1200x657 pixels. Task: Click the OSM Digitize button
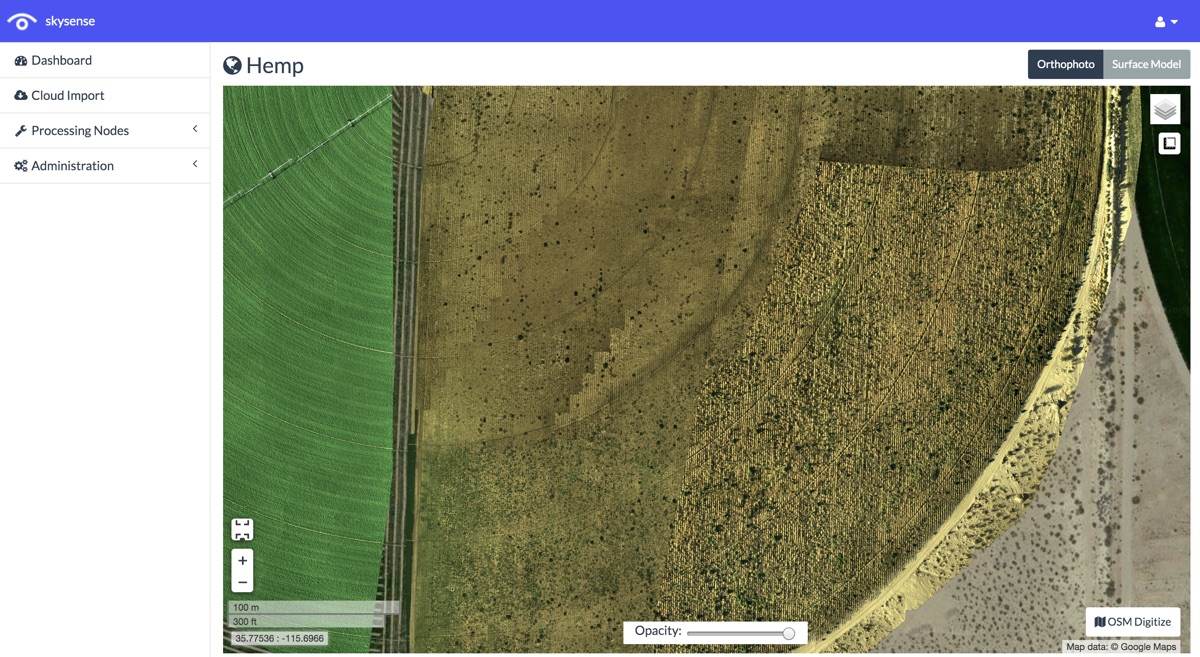pyautogui.click(x=1133, y=622)
